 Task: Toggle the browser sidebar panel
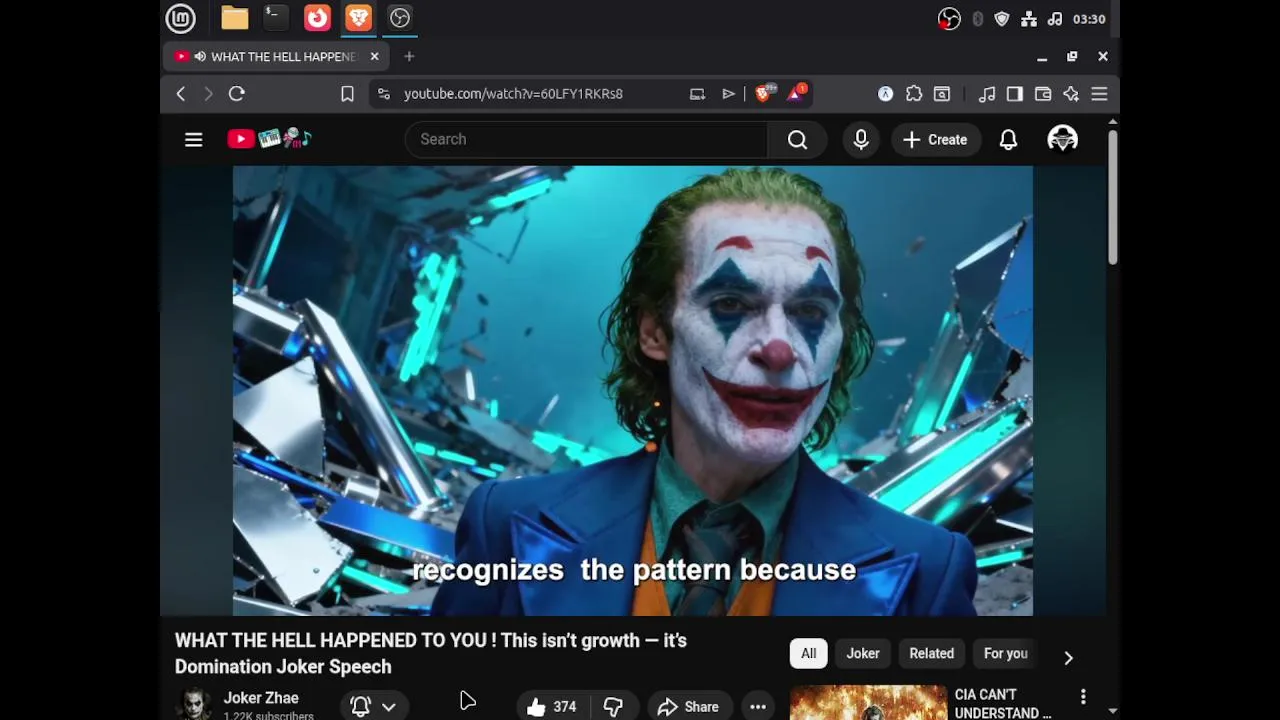tap(1015, 94)
